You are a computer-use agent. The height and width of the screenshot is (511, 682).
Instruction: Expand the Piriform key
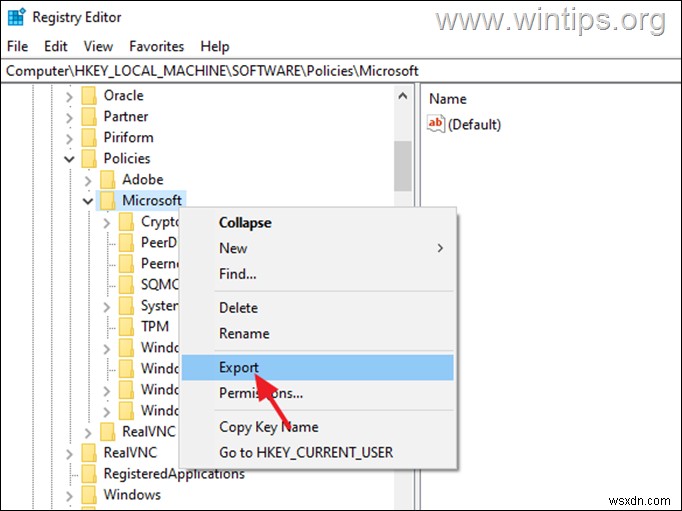(x=69, y=138)
